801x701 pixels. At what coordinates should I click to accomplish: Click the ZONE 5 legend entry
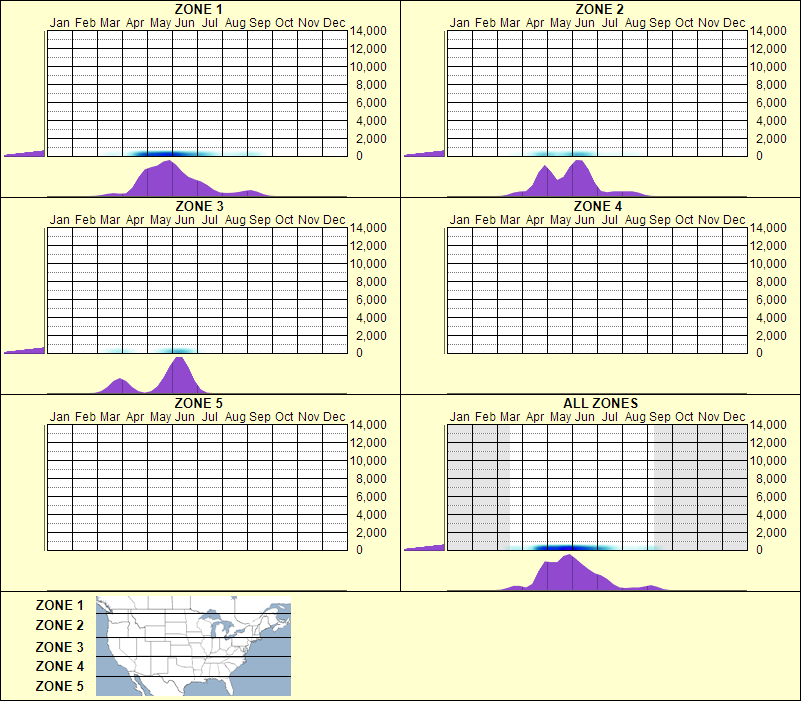56,686
